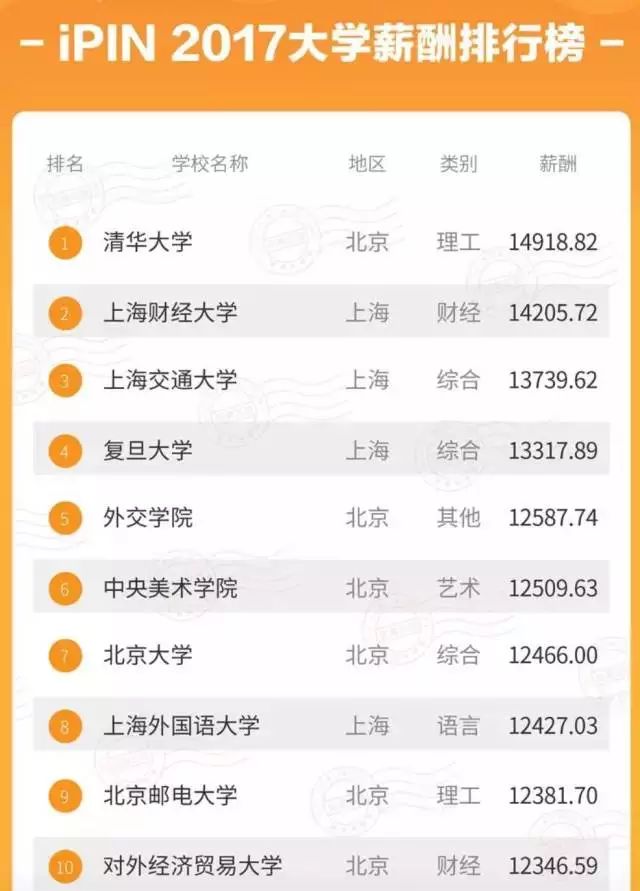Click the orange rank 2 badge
Image resolution: width=640 pixels, height=891 pixels.
[65, 314]
